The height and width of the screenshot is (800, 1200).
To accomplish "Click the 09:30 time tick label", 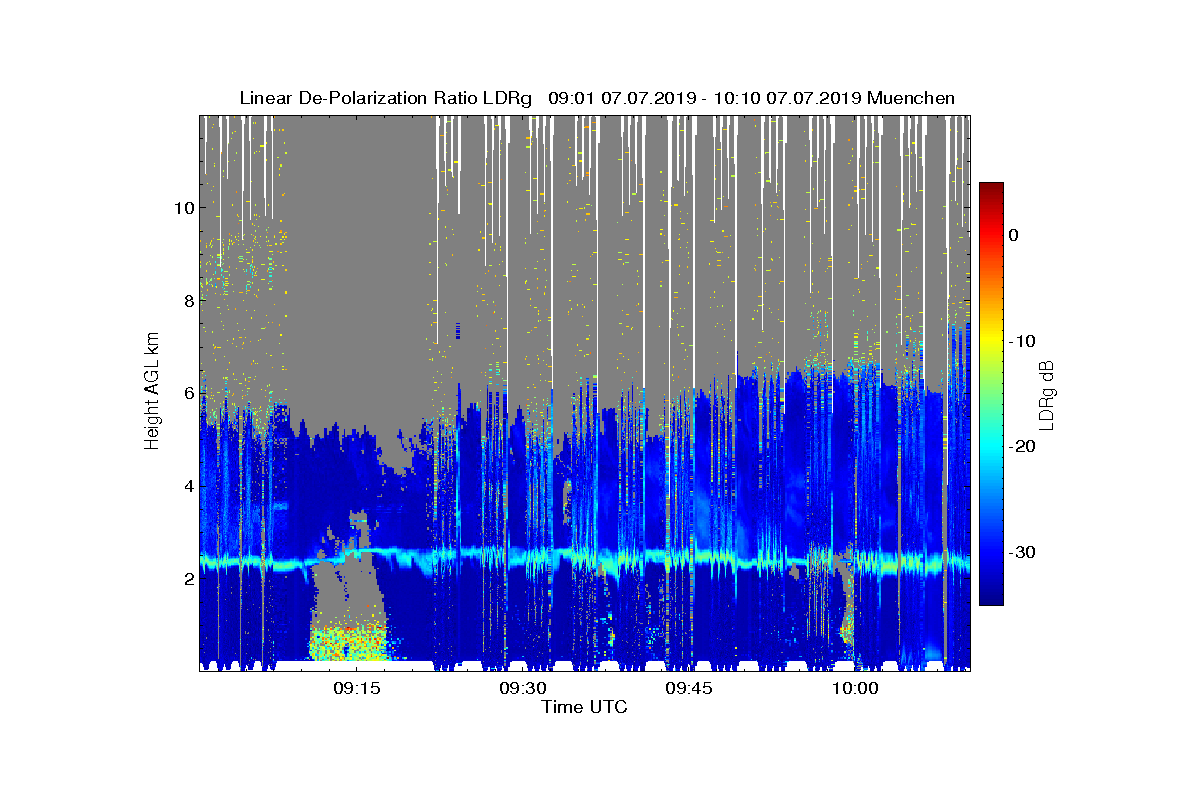I will pos(522,688).
